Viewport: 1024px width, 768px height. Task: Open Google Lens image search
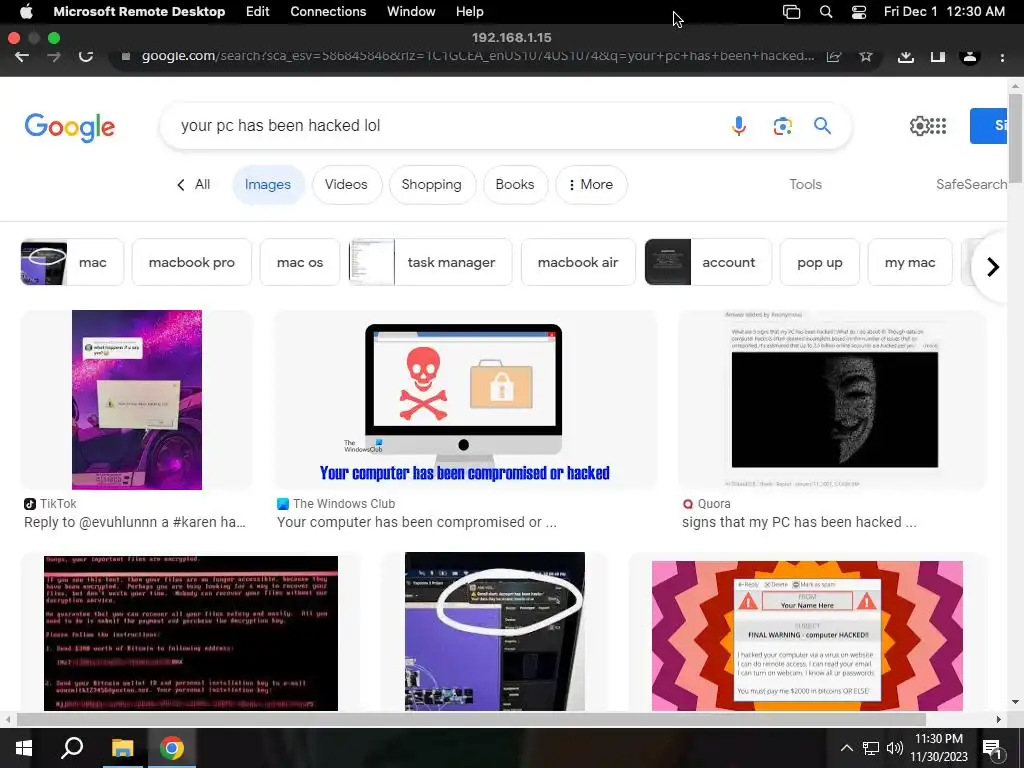tap(782, 125)
